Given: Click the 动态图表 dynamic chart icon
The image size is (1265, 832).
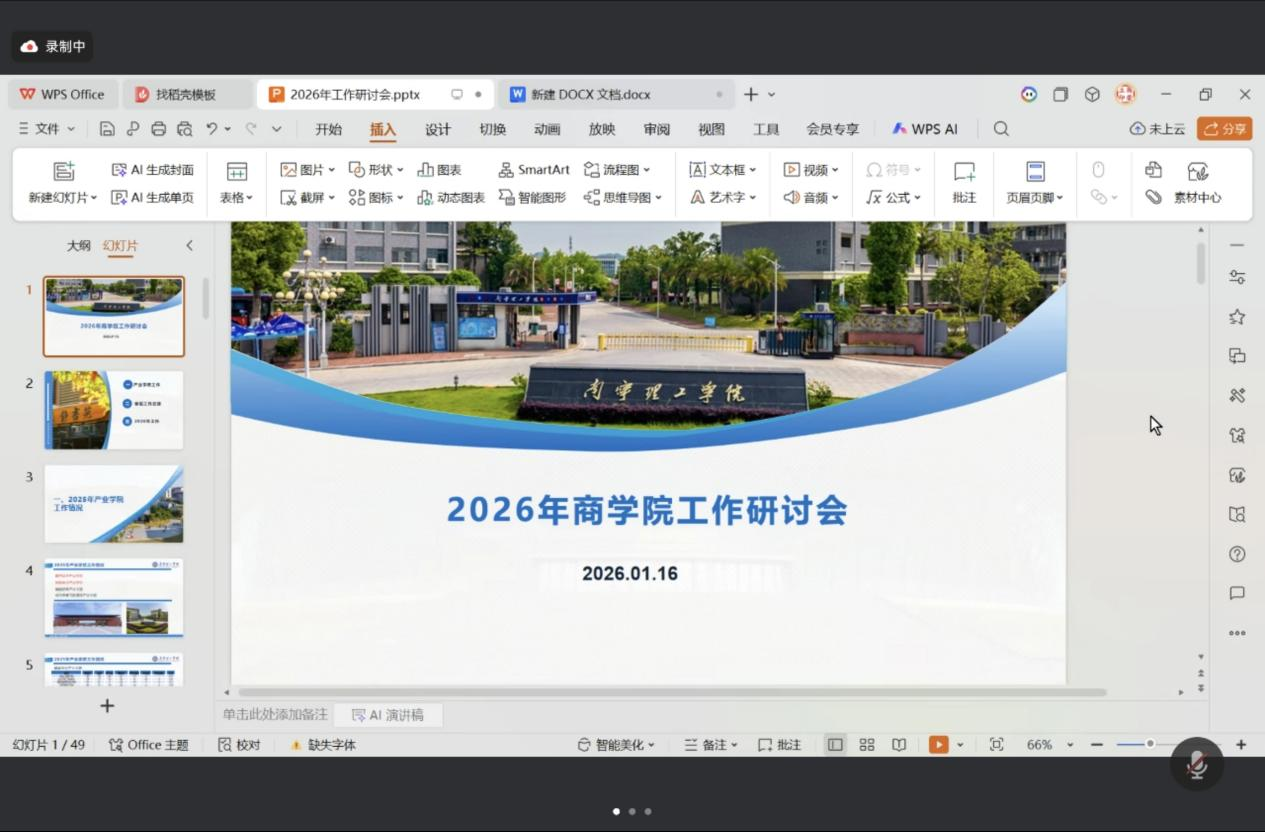Looking at the screenshot, I should (426, 198).
